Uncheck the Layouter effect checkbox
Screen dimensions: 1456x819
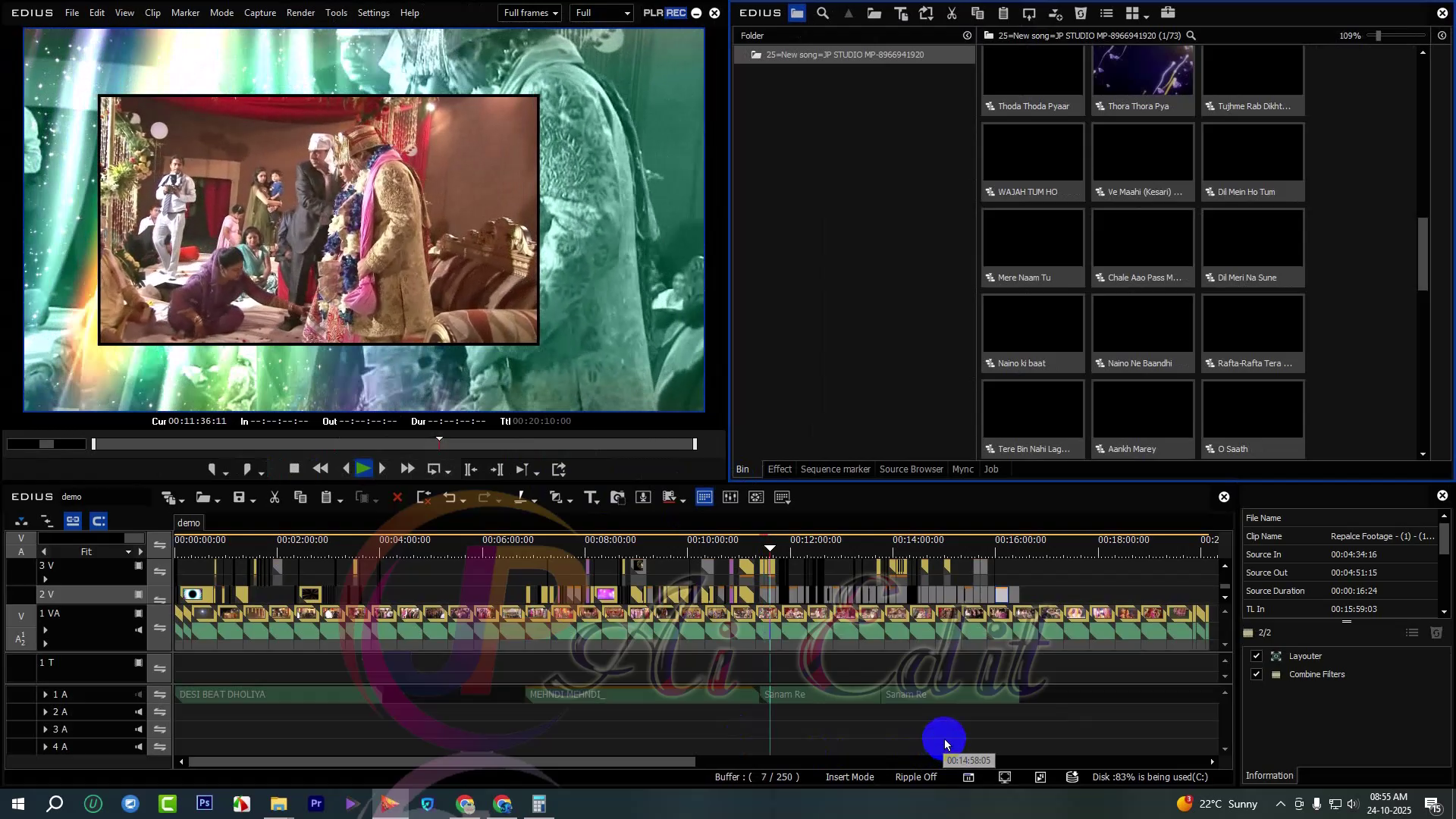click(x=1257, y=656)
